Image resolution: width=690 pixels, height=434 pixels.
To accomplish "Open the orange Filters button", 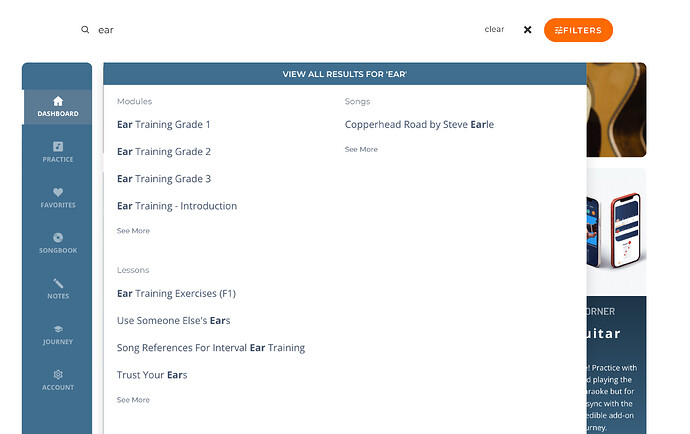I will pos(578,30).
